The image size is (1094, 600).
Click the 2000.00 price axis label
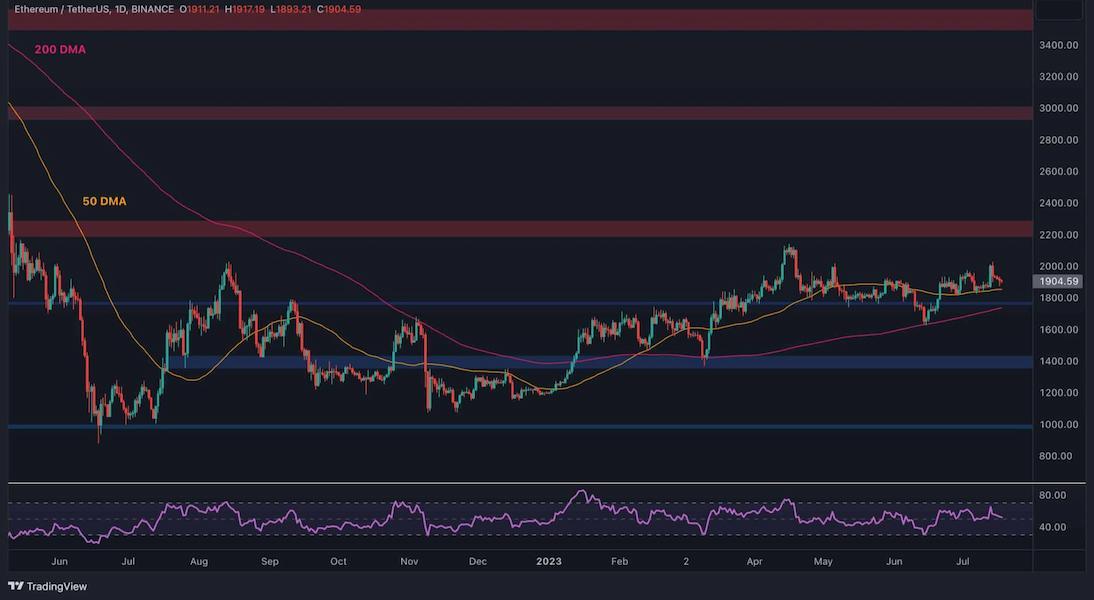pyautogui.click(x=1058, y=266)
